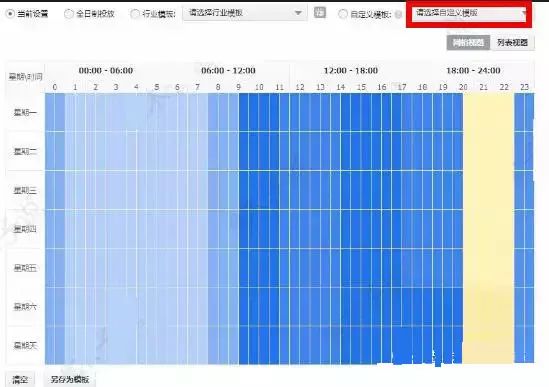Expand the 请选择自定义模板 dropdown
The image size is (549, 387).
[x=469, y=13]
